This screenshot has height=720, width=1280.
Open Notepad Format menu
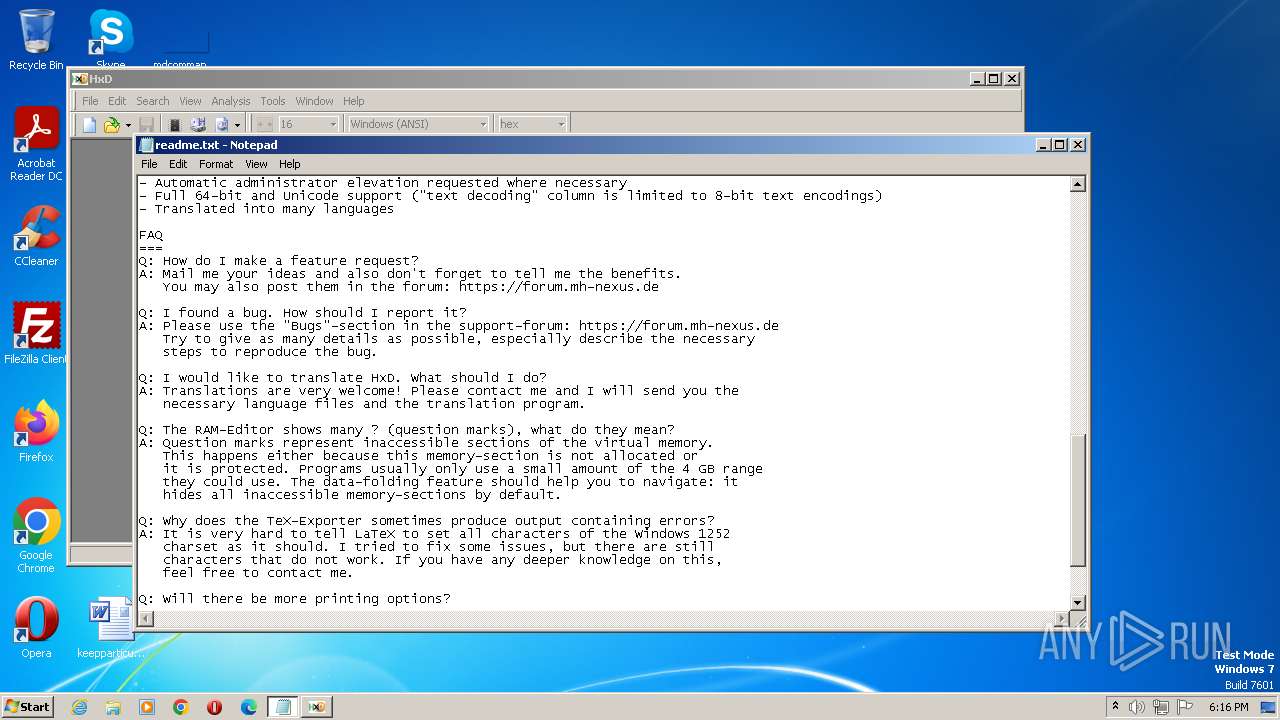click(x=216, y=164)
